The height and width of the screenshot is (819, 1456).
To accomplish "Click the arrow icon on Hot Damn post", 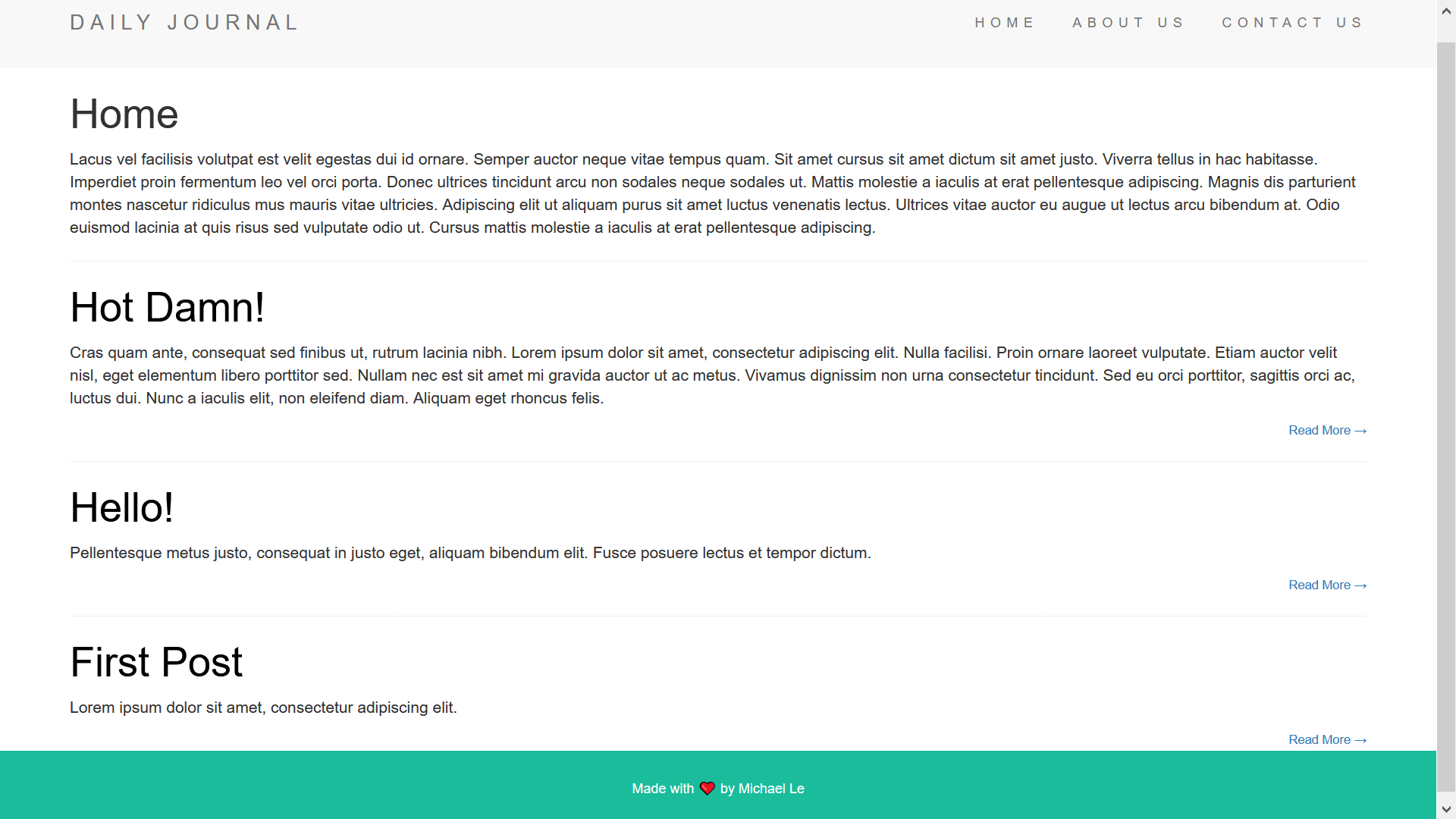I will coord(1361,430).
